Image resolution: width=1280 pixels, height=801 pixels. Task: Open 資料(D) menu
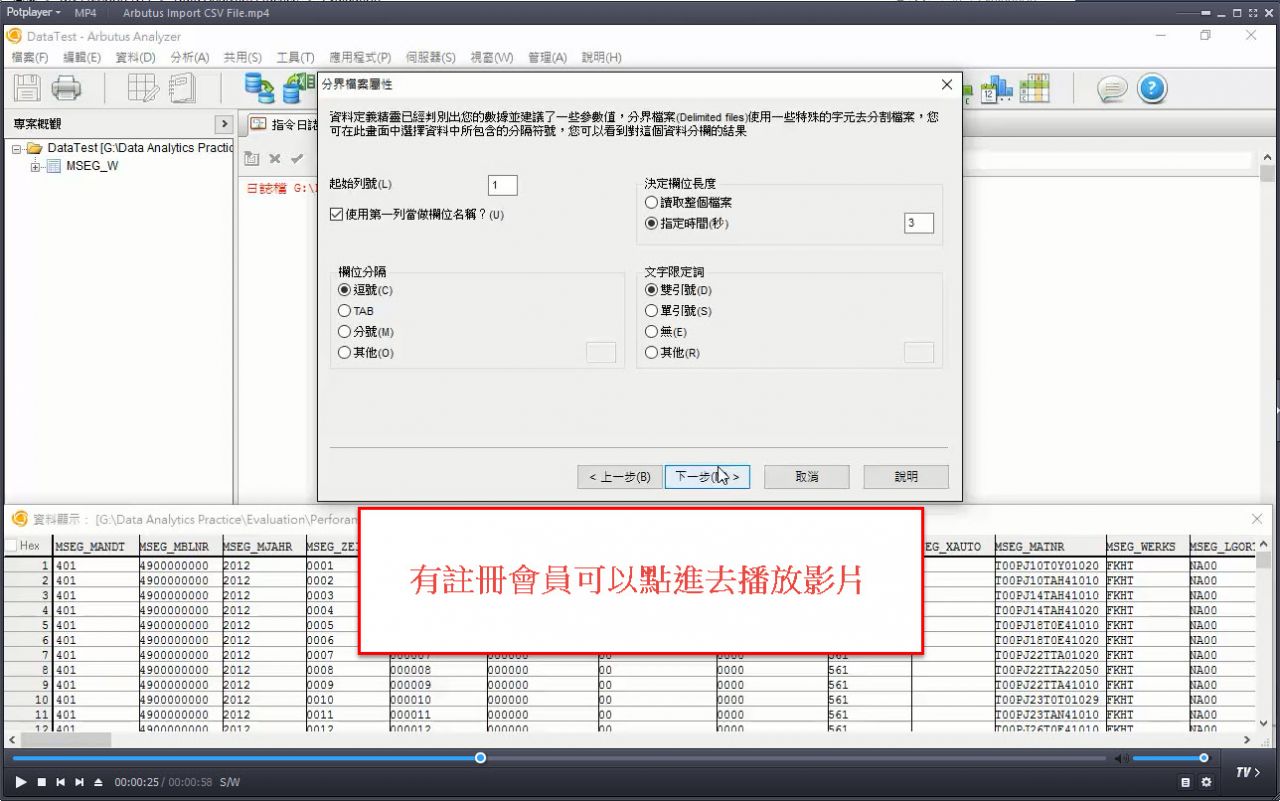[136, 58]
